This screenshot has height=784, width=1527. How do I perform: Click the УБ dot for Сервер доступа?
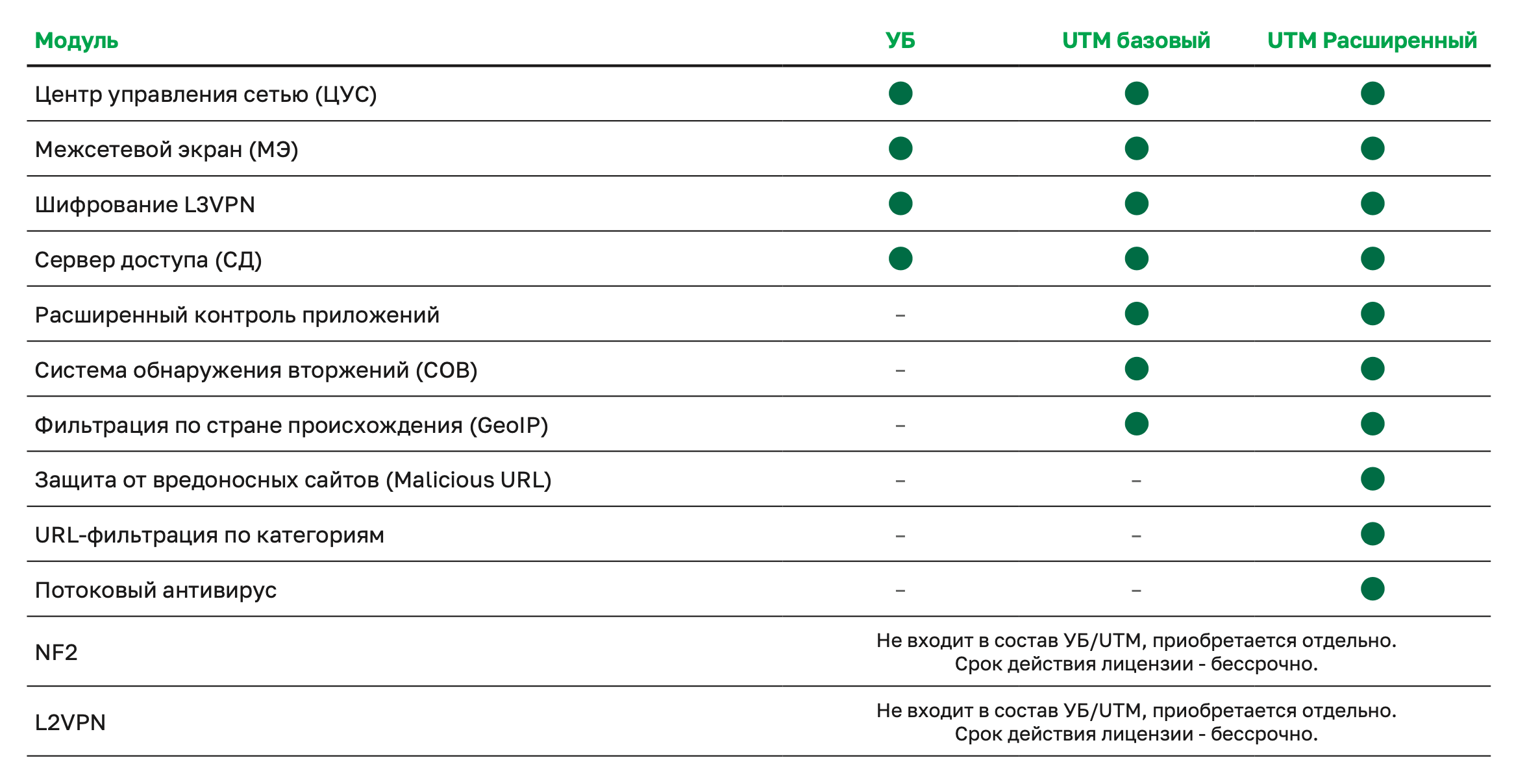tap(900, 259)
